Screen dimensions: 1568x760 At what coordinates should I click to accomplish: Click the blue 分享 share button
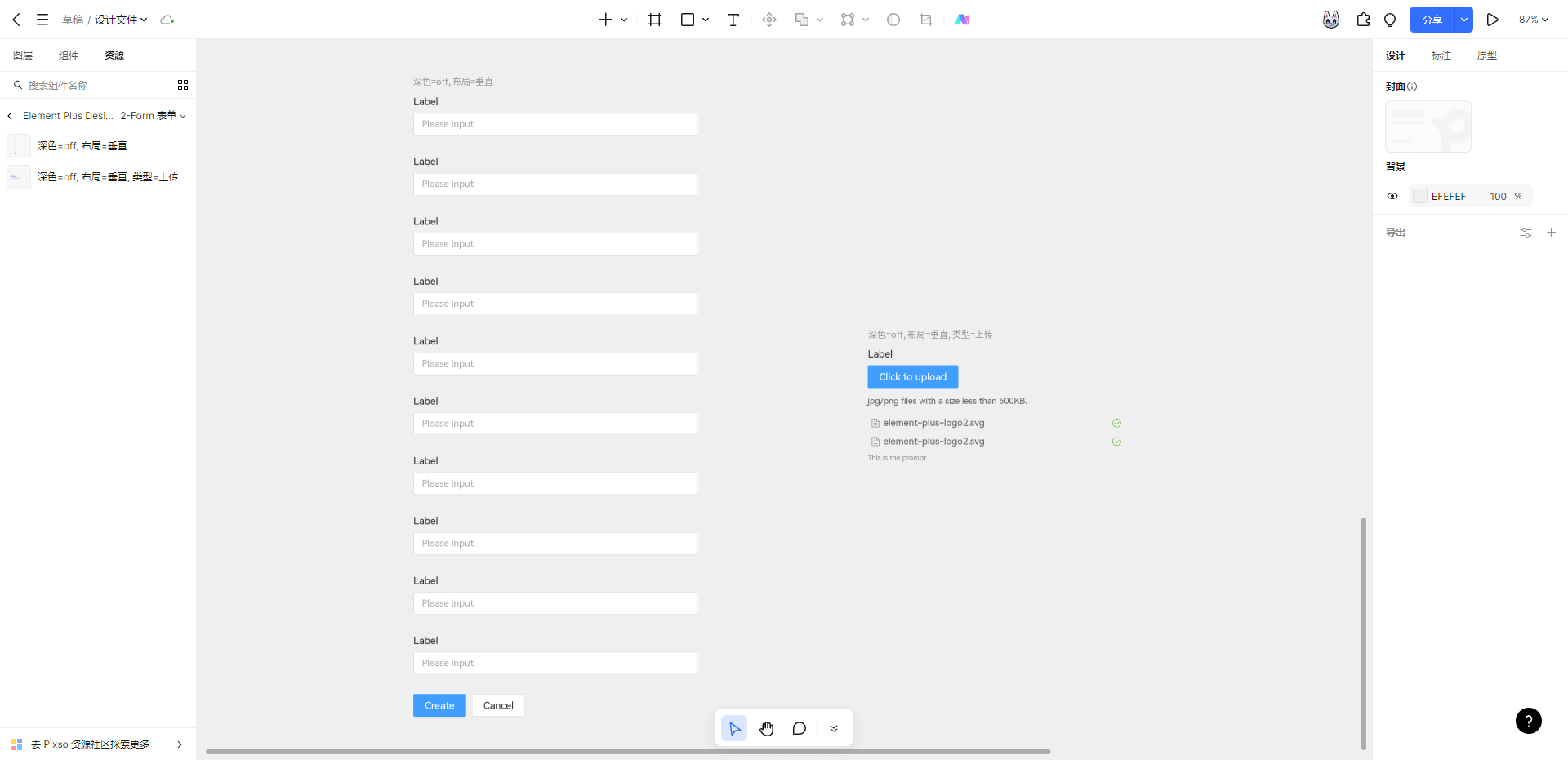pos(1432,20)
